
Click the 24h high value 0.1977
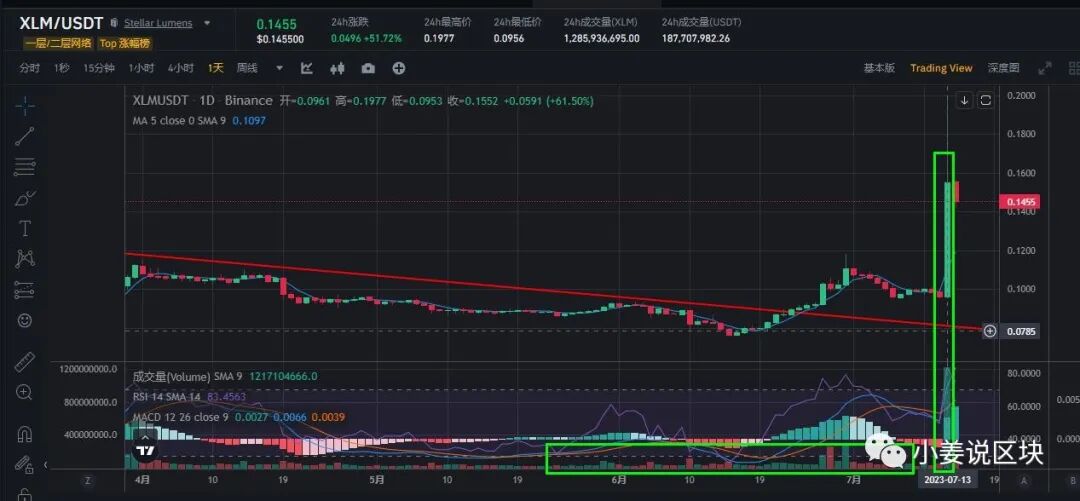439,39
